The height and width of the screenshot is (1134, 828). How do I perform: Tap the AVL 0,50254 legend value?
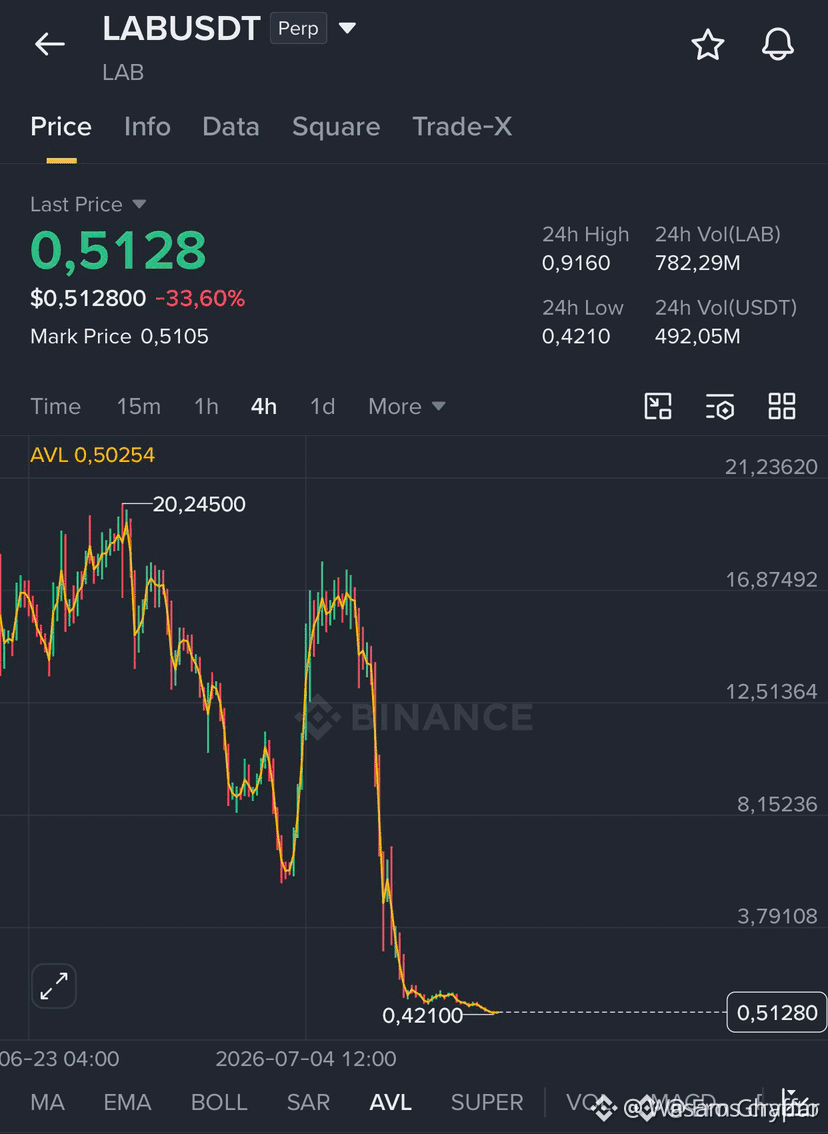(93, 455)
